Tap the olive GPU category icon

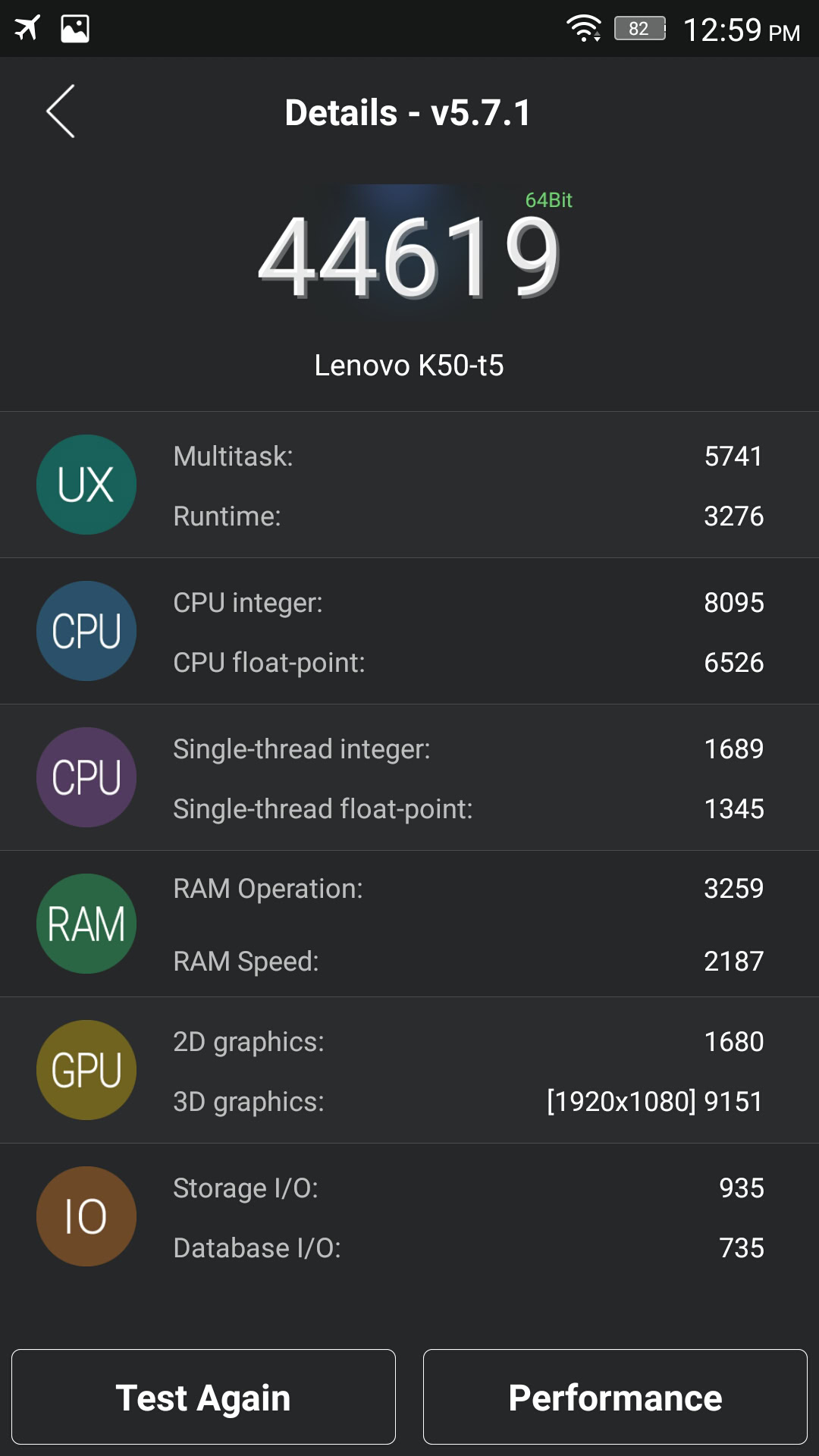pos(86,1070)
